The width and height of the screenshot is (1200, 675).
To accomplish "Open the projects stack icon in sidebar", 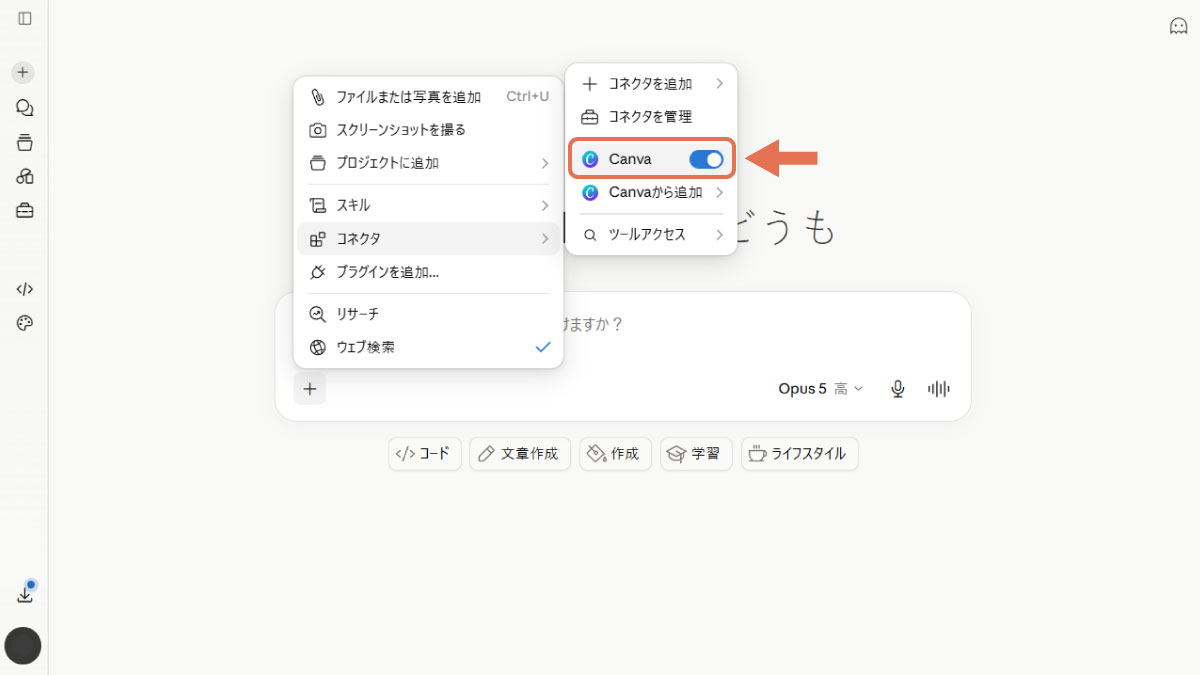I will [x=25, y=142].
